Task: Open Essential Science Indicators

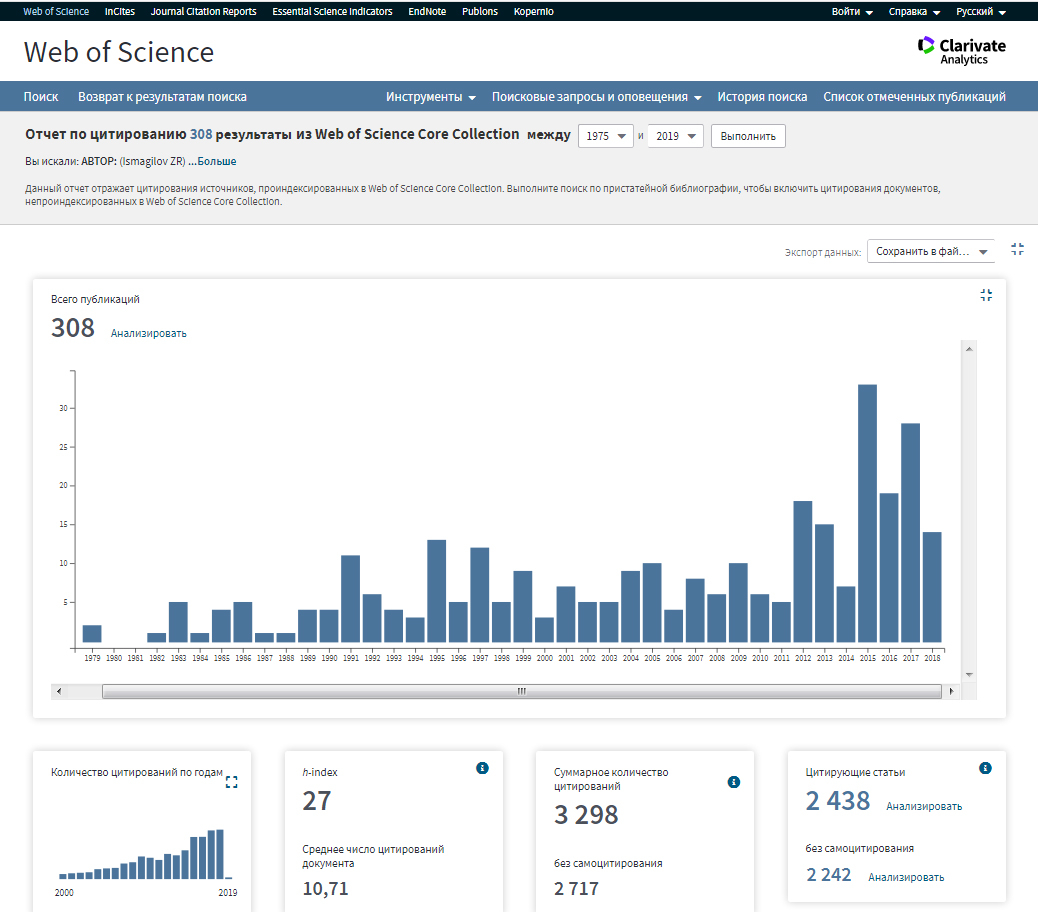Action: (332, 12)
